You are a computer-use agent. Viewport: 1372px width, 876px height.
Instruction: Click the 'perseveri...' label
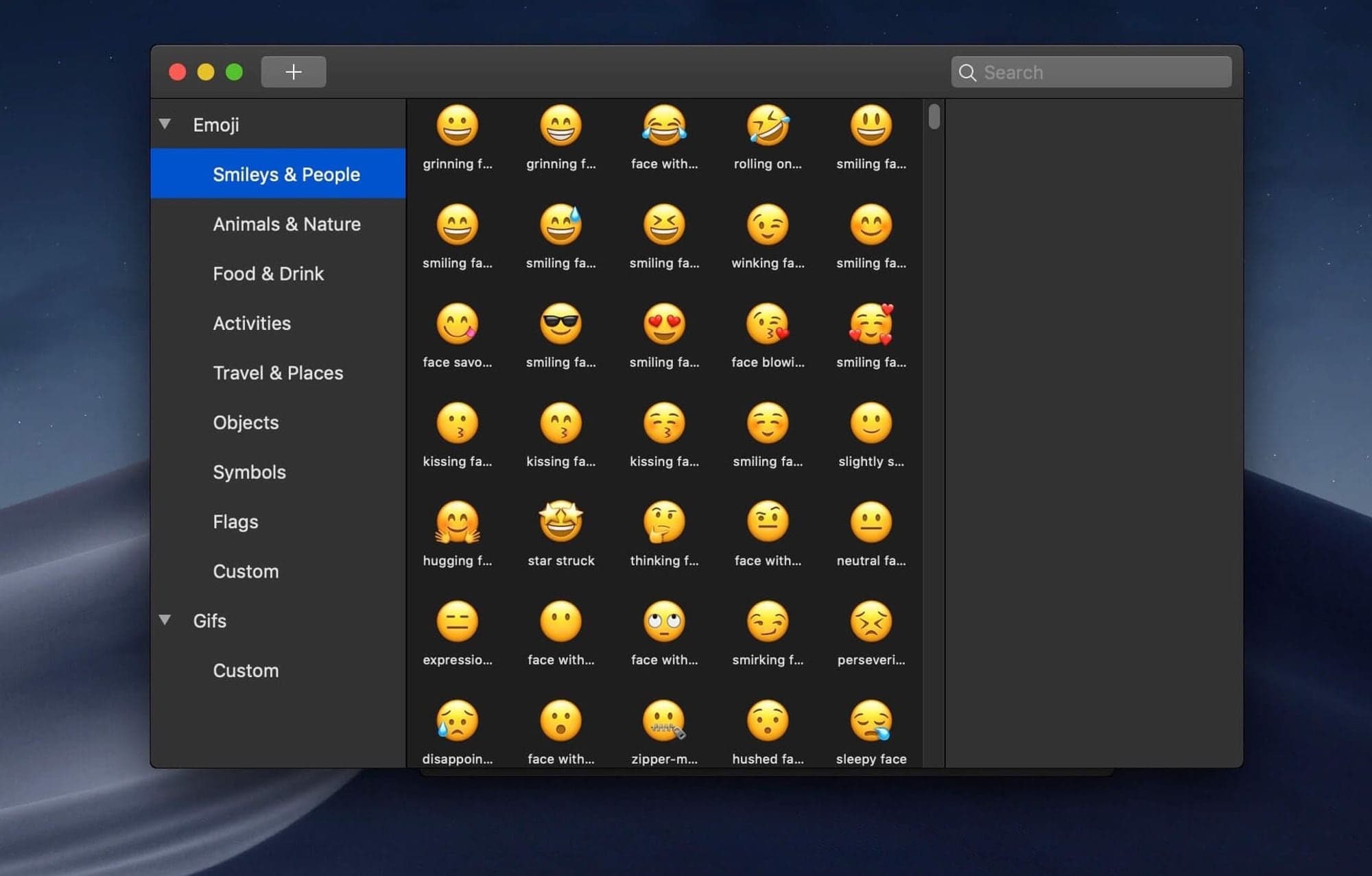871,660
